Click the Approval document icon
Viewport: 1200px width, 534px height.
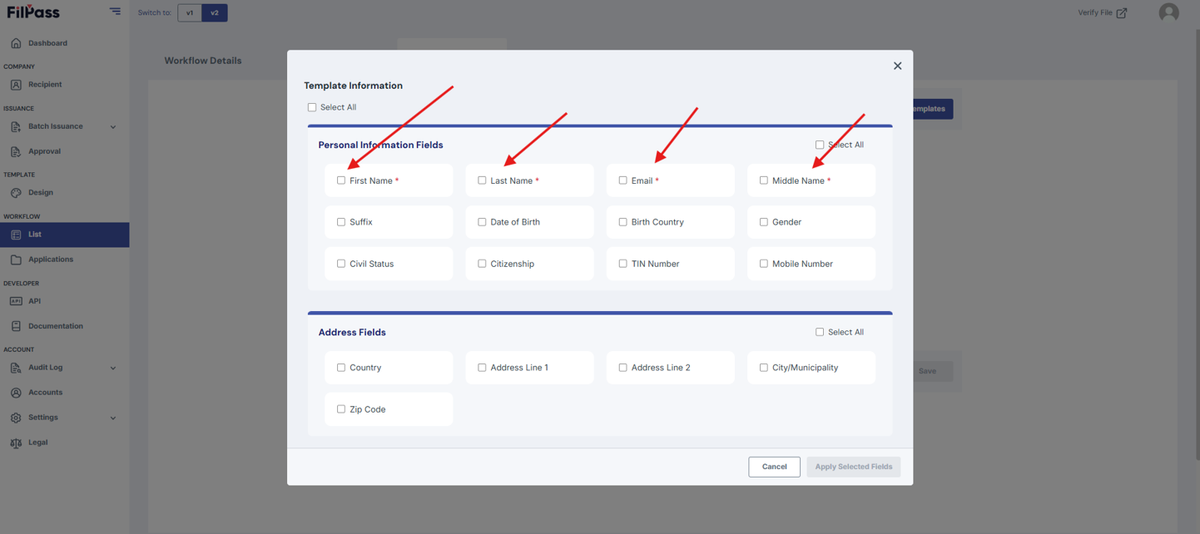pos(16,151)
